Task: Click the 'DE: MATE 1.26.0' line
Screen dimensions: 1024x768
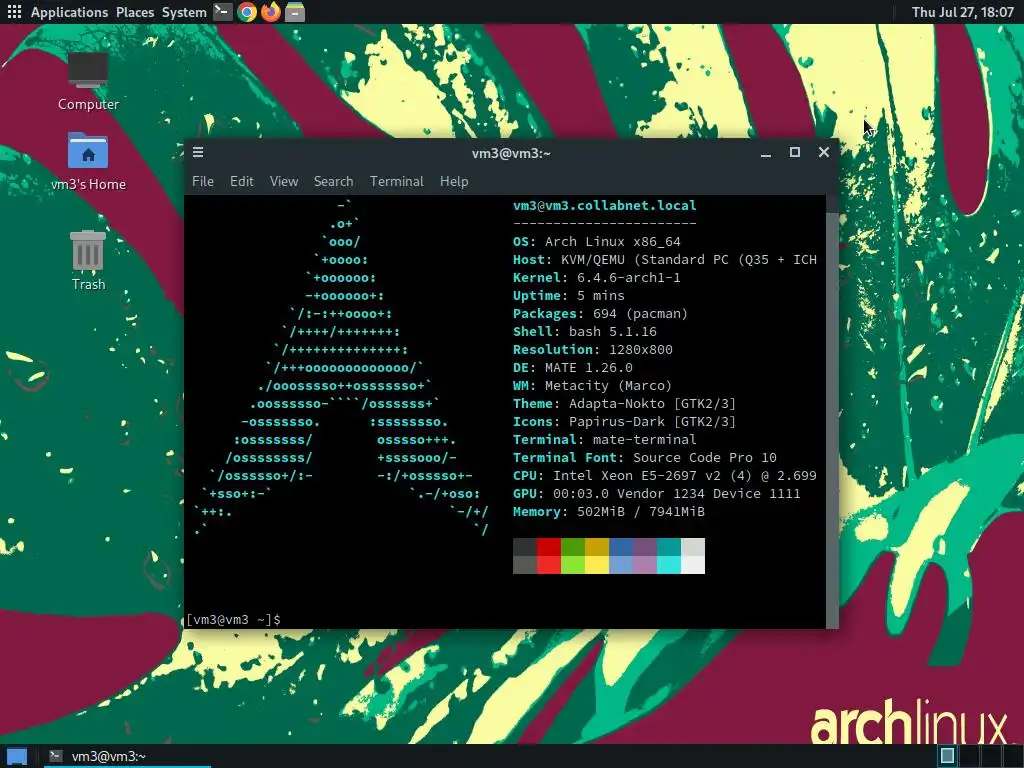Action: (573, 368)
